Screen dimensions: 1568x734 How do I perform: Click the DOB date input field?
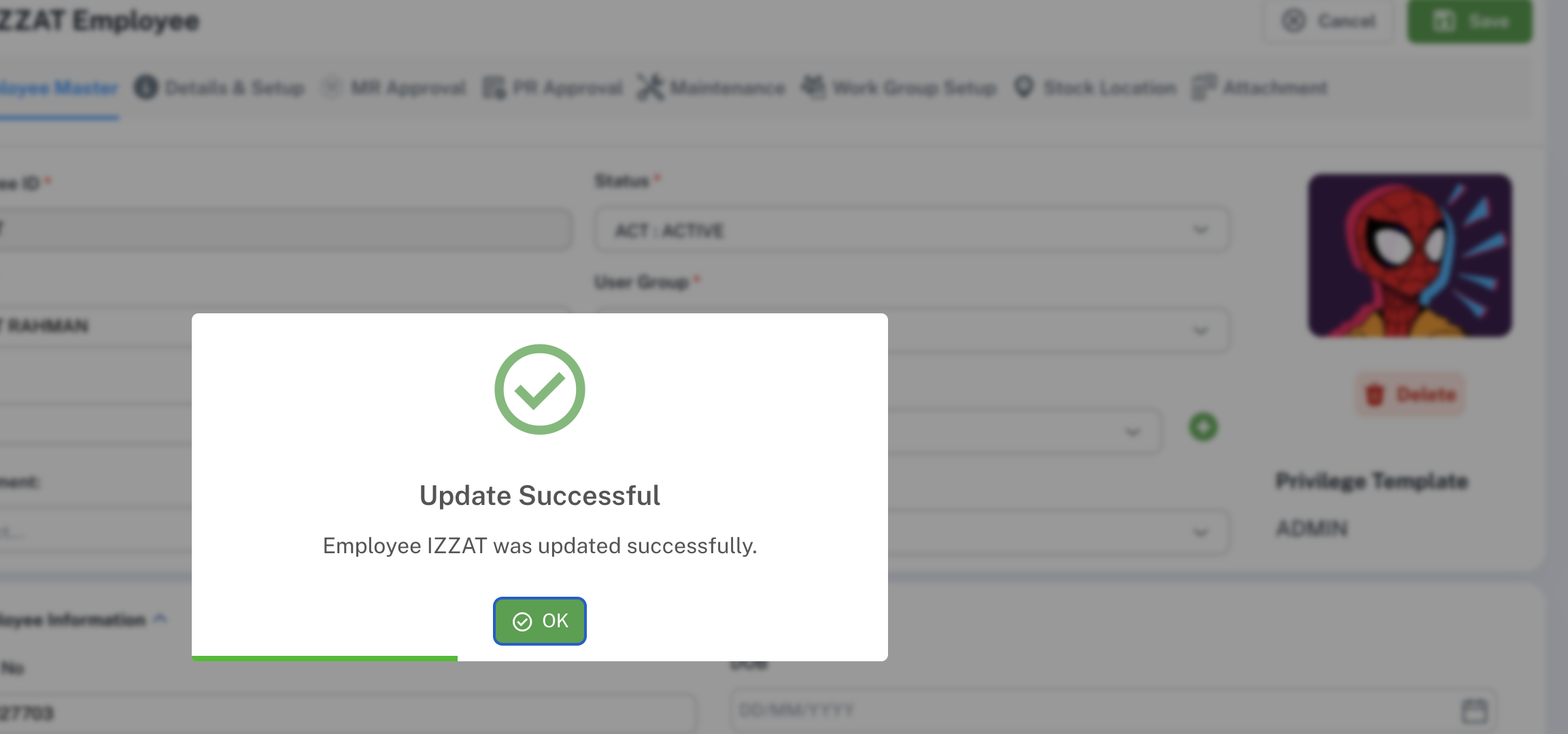click(x=1088, y=711)
